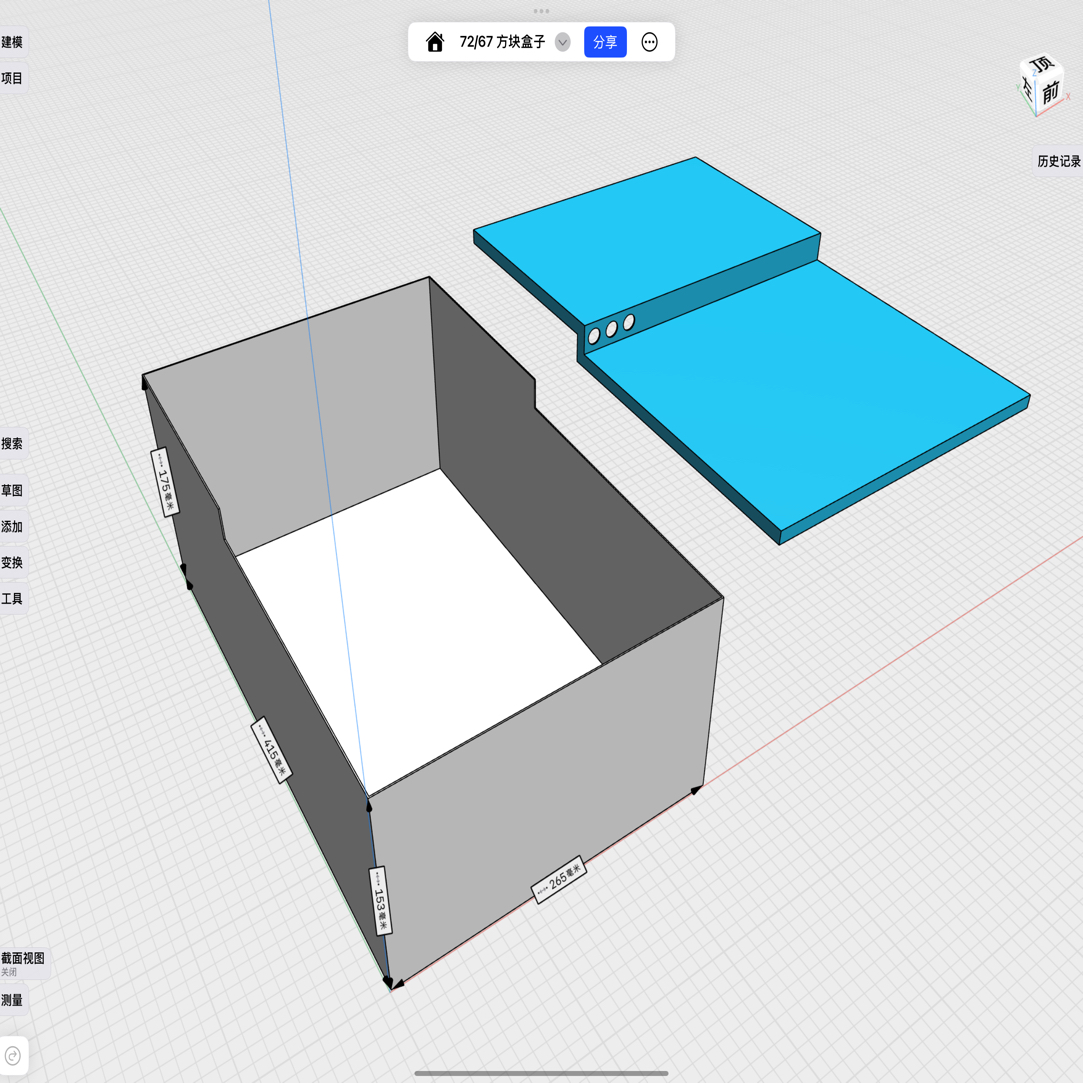The image size is (1083, 1083).
Task: Click the redo arrow icon
Action: tap(13, 1056)
